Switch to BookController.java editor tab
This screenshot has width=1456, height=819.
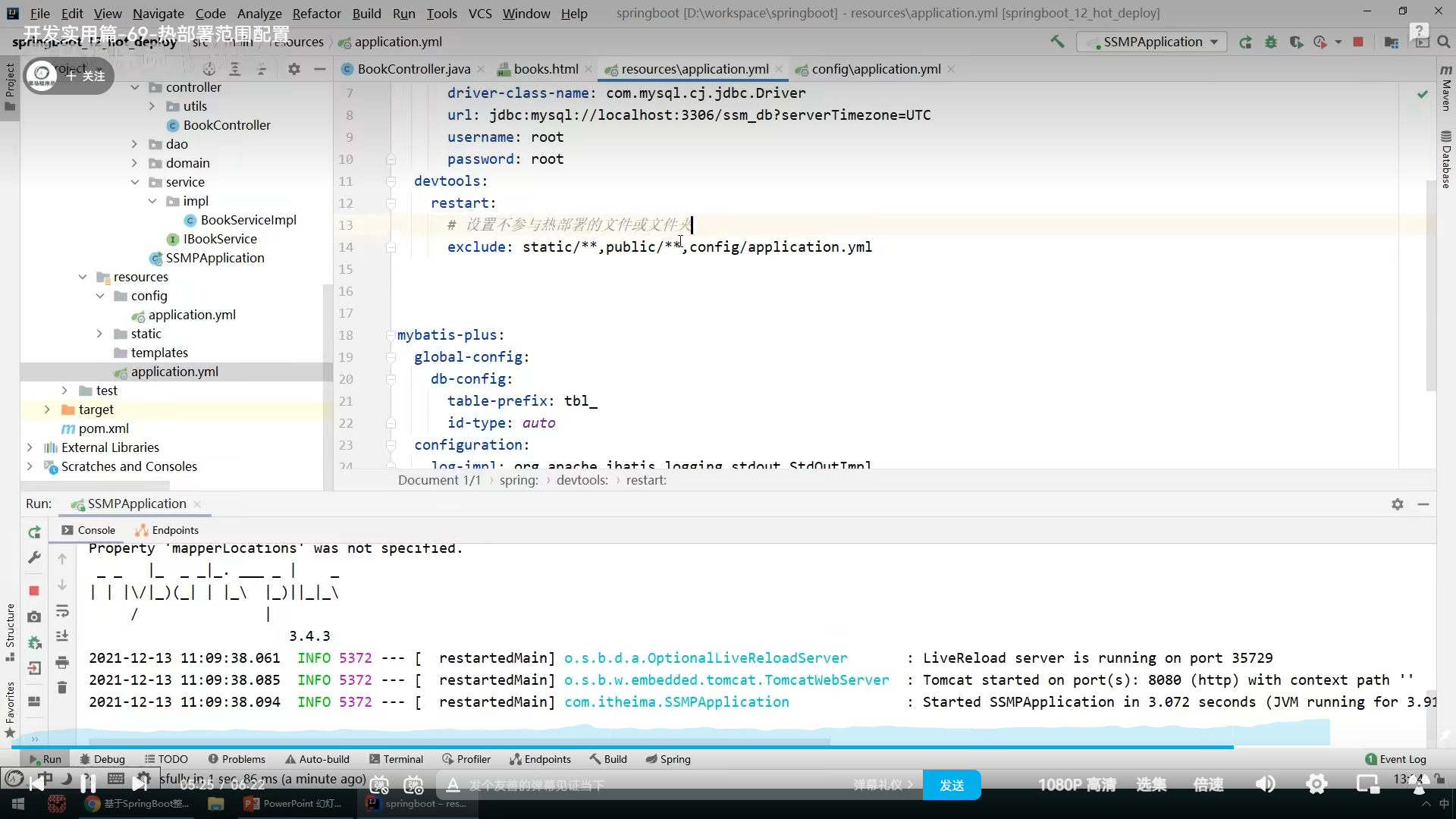click(413, 69)
